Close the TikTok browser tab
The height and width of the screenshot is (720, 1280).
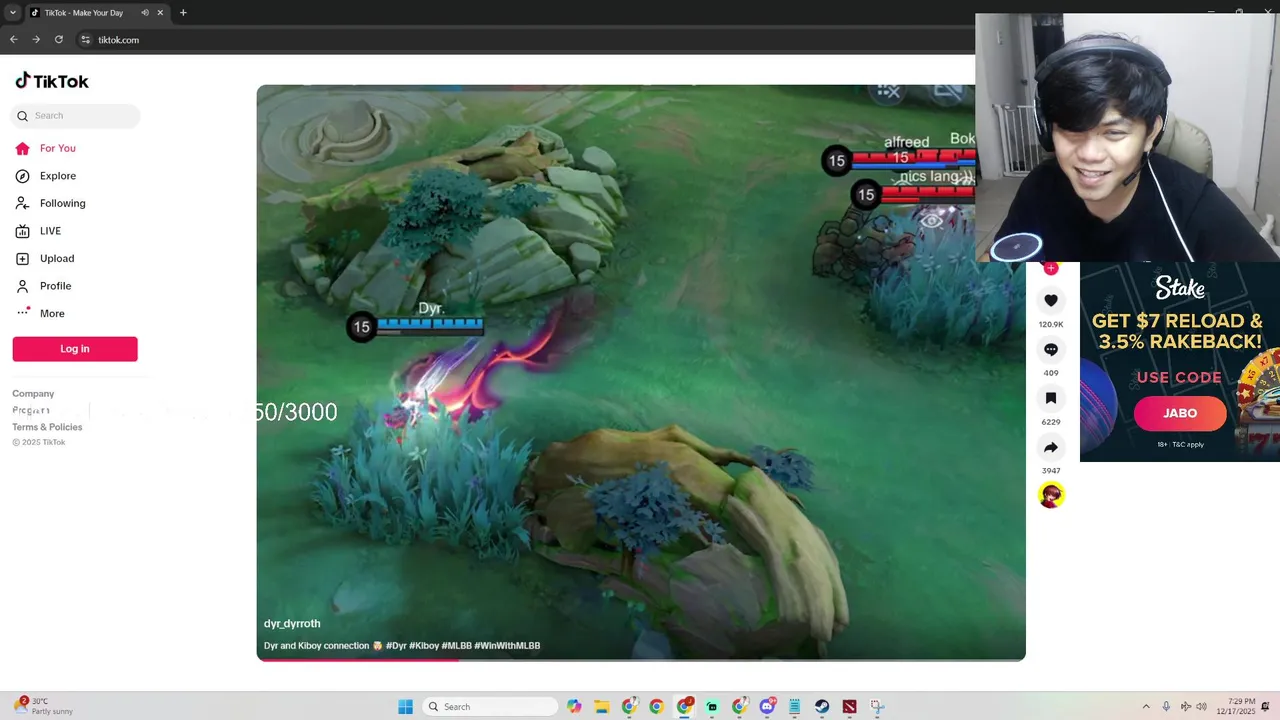(160, 13)
